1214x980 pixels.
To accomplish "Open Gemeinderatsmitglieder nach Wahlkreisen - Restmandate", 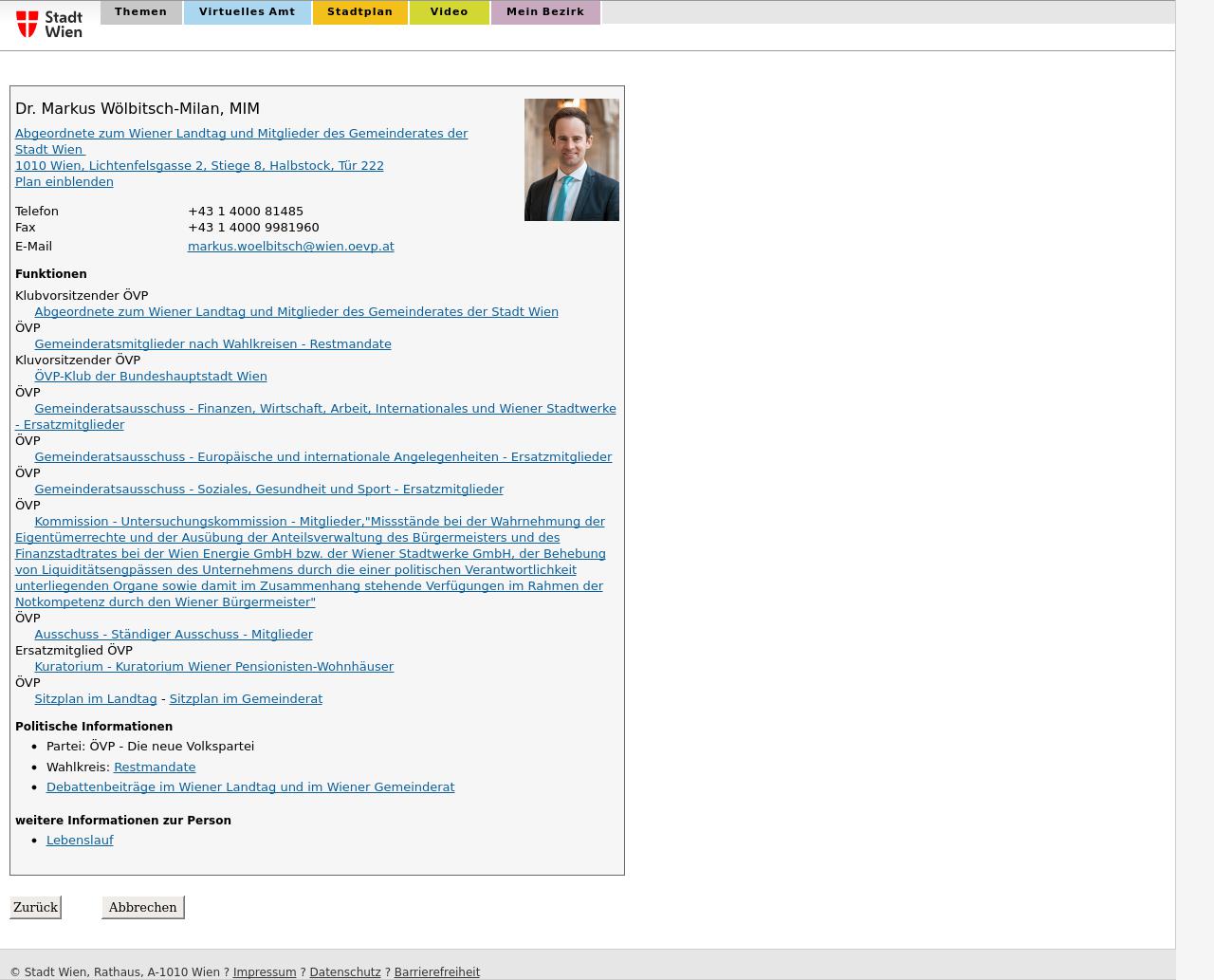I will 212,343.
